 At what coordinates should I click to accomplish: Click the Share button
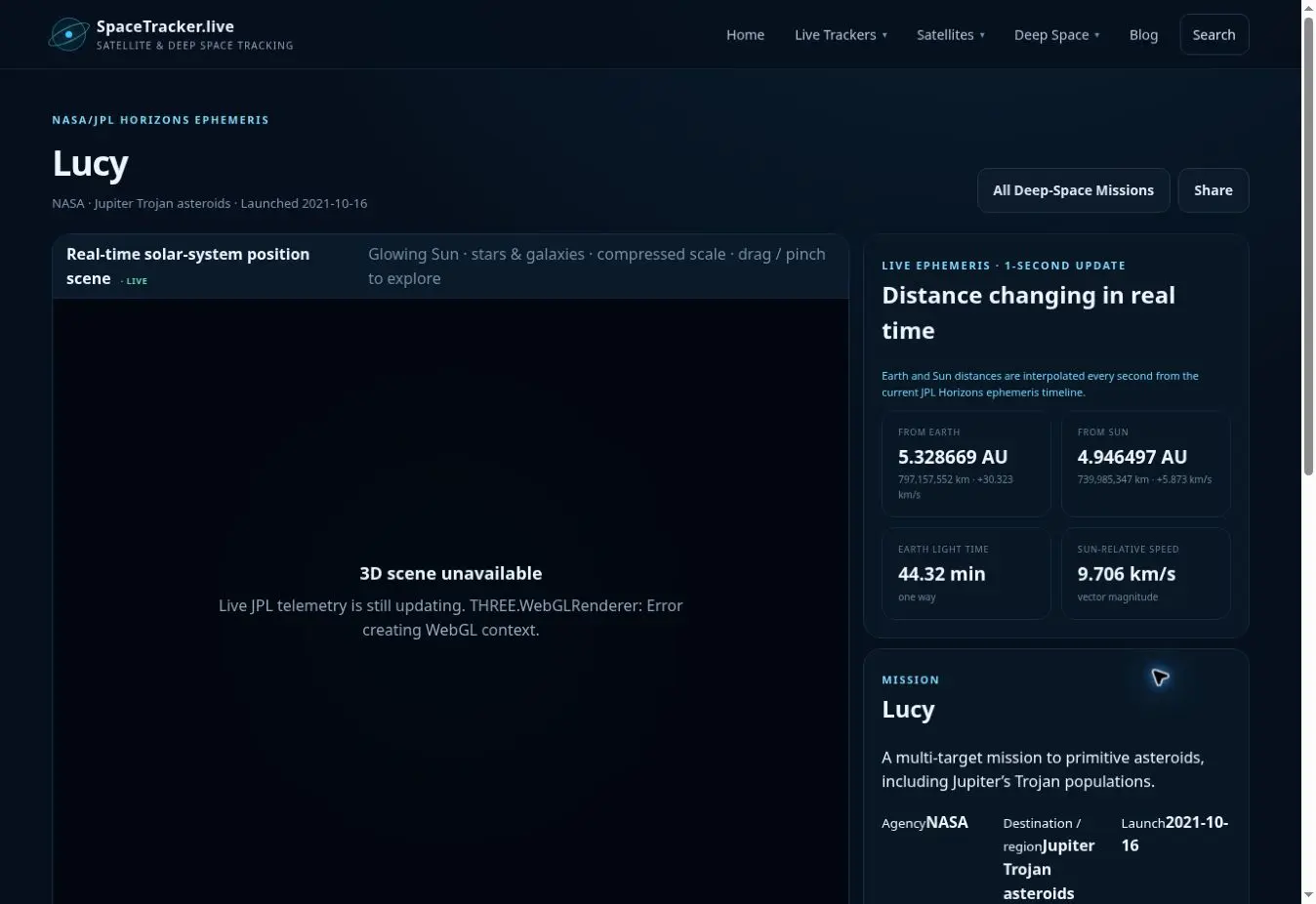(1213, 190)
